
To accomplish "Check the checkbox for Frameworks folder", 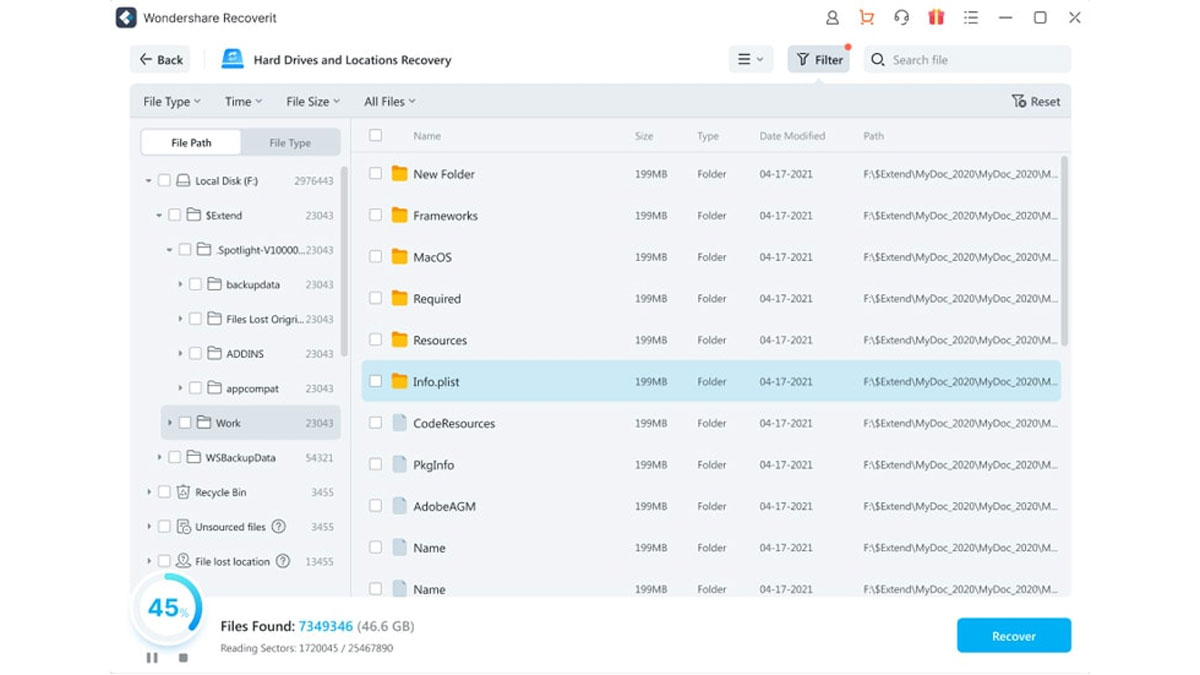I will point(376,215).
